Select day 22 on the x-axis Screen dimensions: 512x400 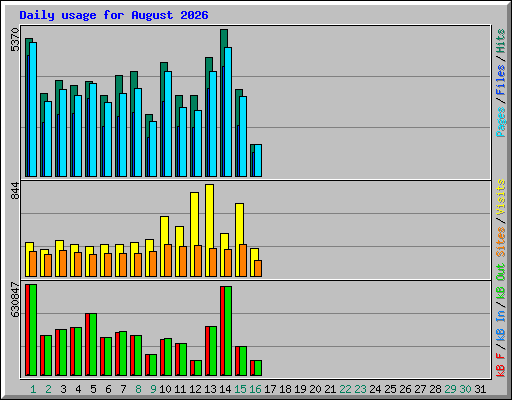pos(345,389)
